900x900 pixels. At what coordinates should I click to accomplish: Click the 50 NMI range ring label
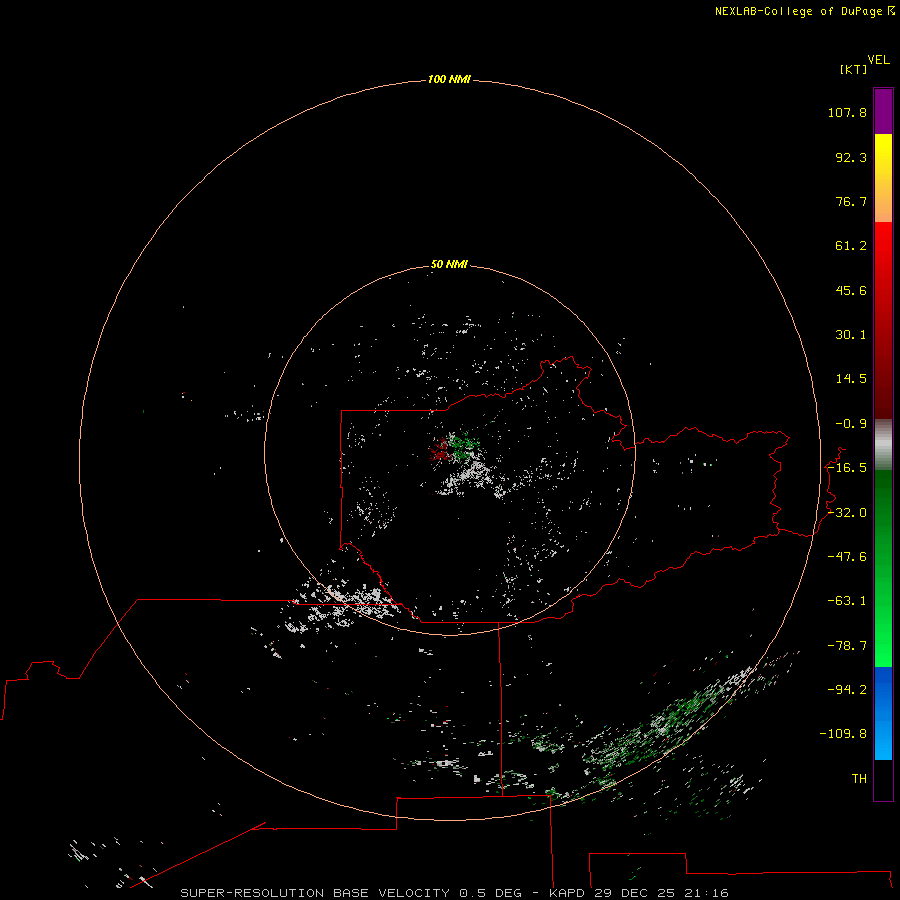(449, 264)
